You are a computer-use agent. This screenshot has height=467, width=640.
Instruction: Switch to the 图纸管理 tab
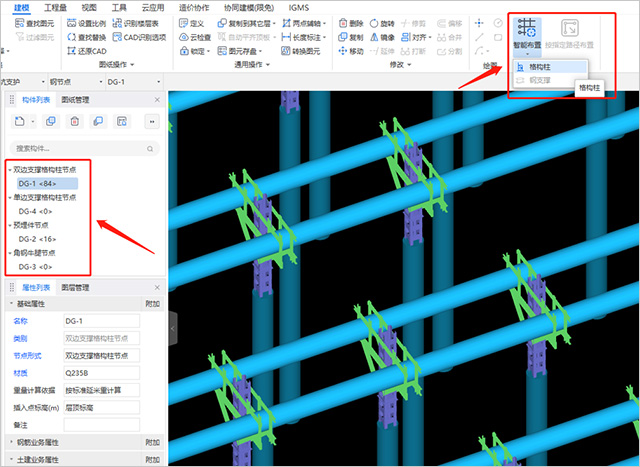pos(75,100)
